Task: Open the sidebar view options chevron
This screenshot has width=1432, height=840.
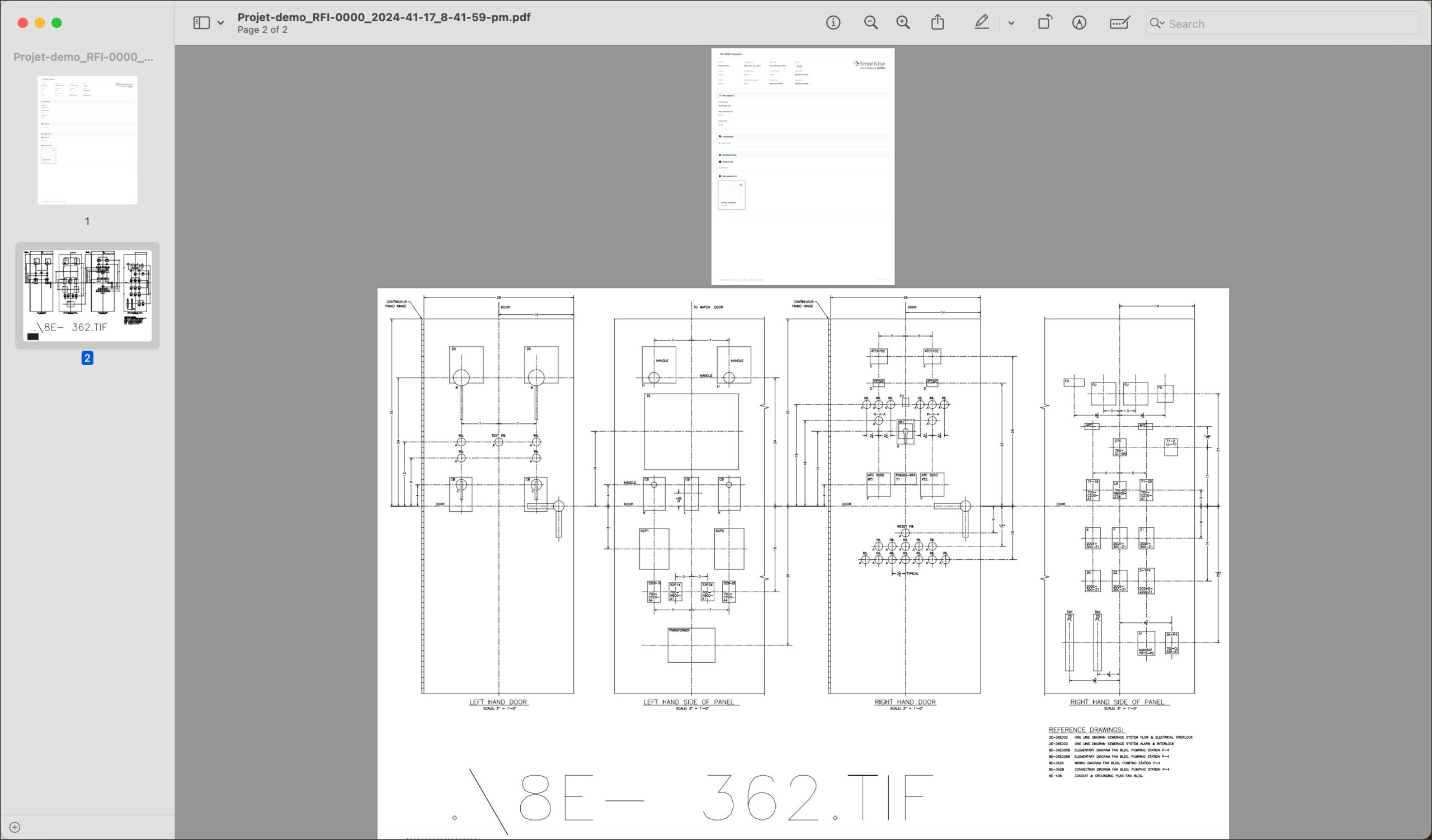Action: [221, 23]
